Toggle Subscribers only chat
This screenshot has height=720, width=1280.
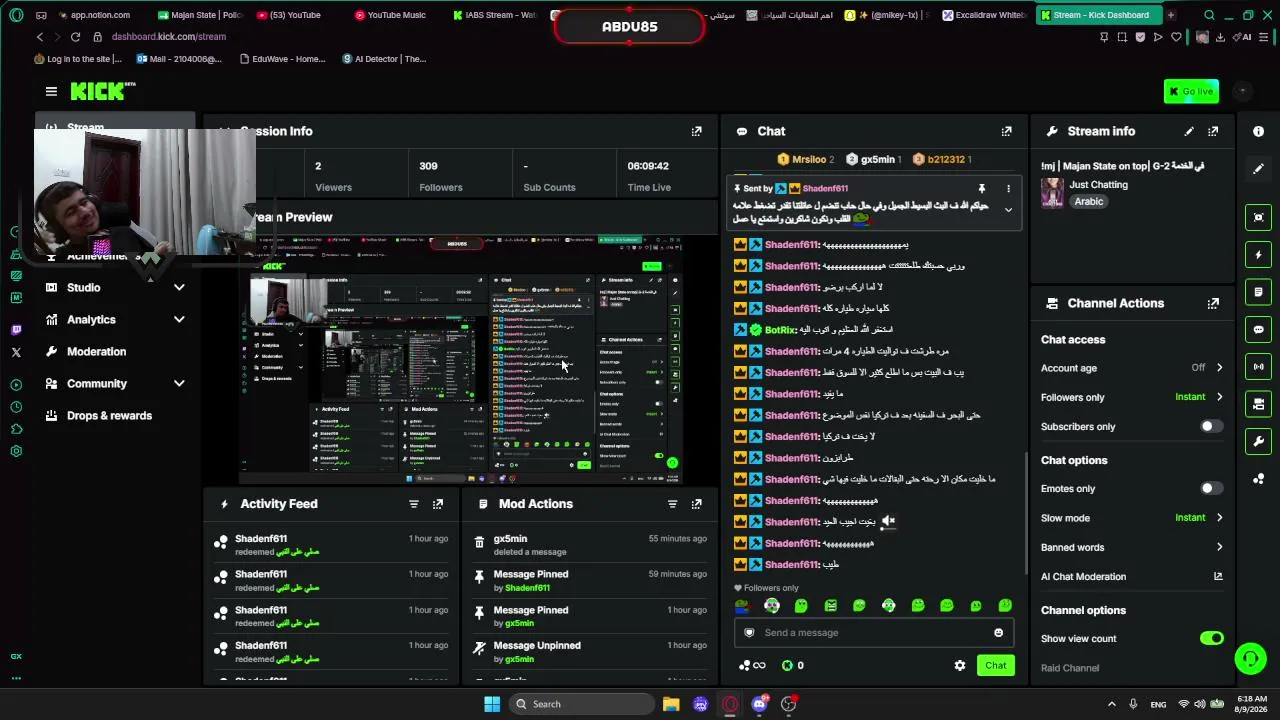[x=1211, y=427]
